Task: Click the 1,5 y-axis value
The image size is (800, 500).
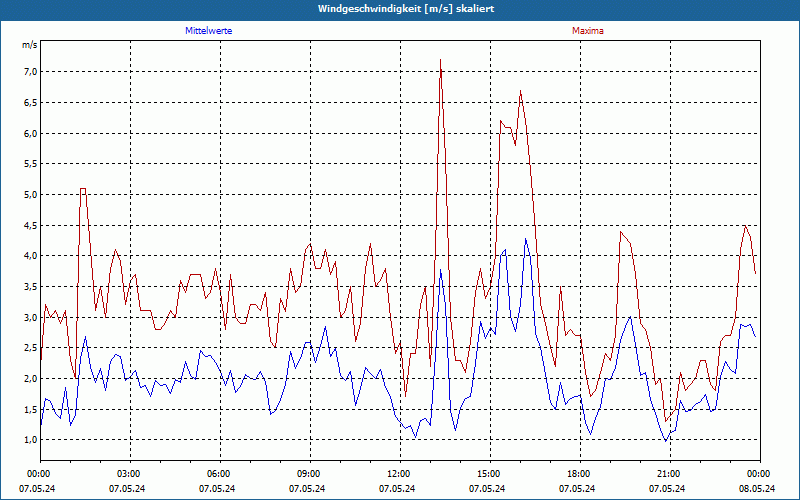Action: 31,409
